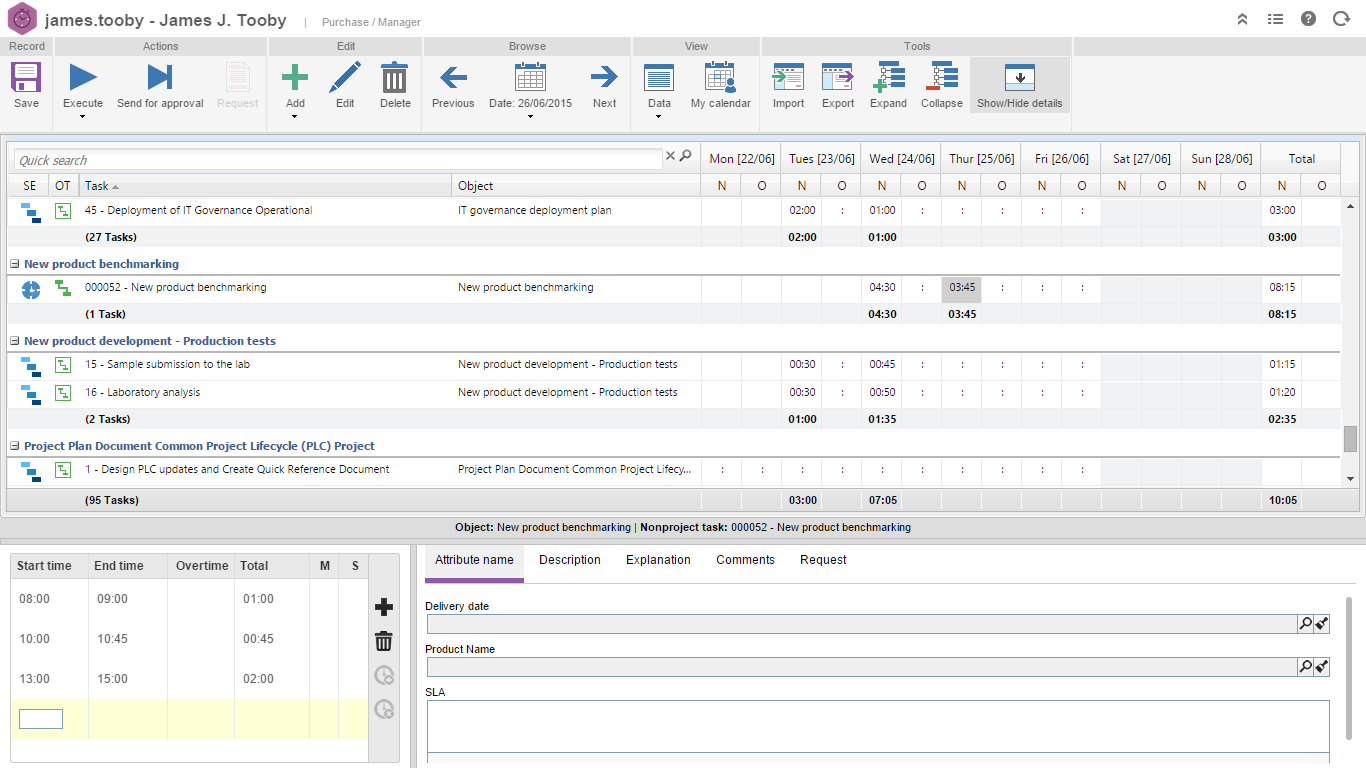Open the Date 26/06/2015 picker dropdown
1366x768 pixels.
pos(530,117)
